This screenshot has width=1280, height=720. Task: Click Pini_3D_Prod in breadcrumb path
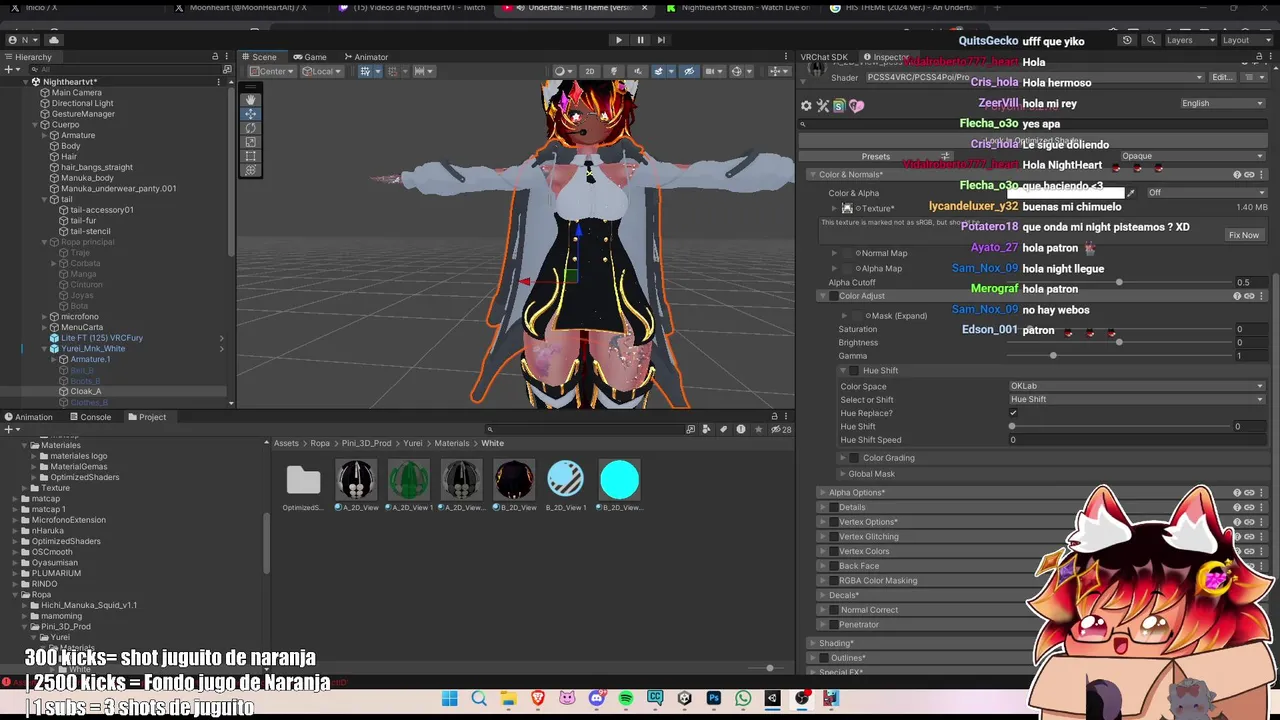pyautogui.click(x=367, y=443)
